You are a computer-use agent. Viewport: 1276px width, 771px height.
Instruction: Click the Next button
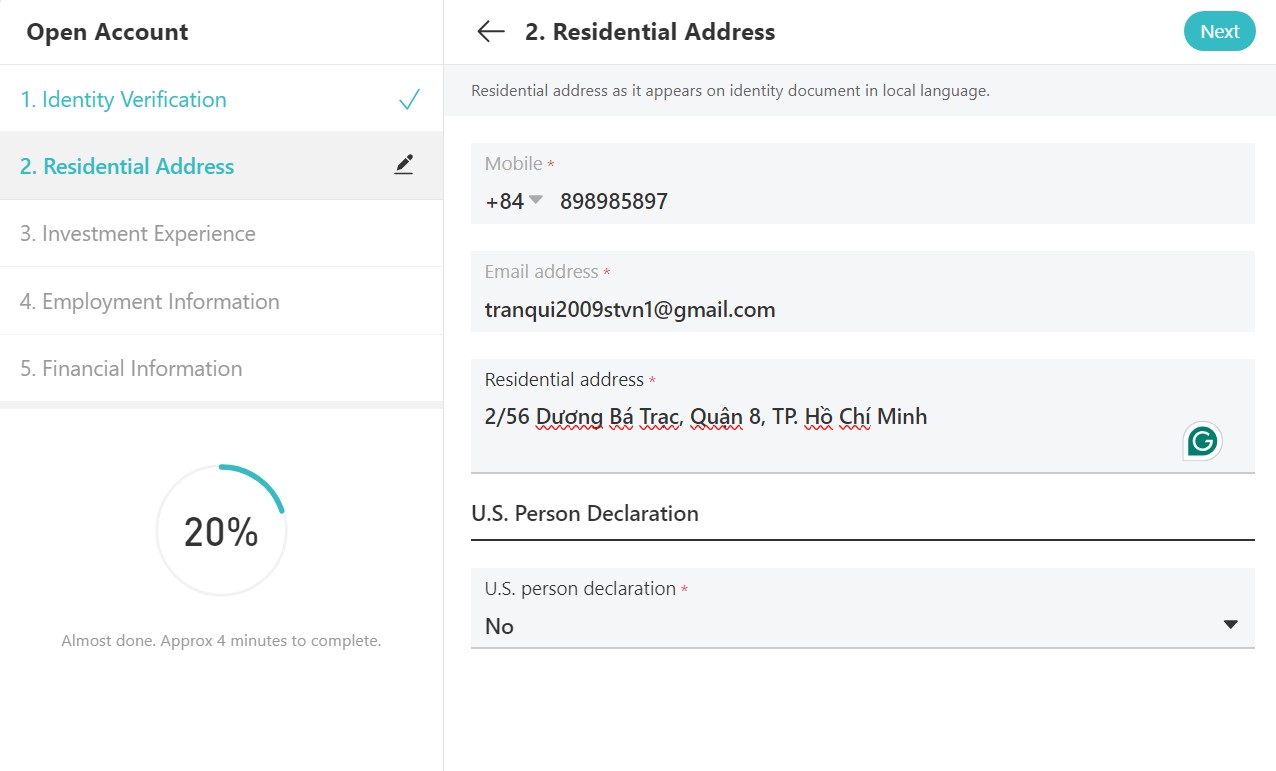tap(1219, 32)
